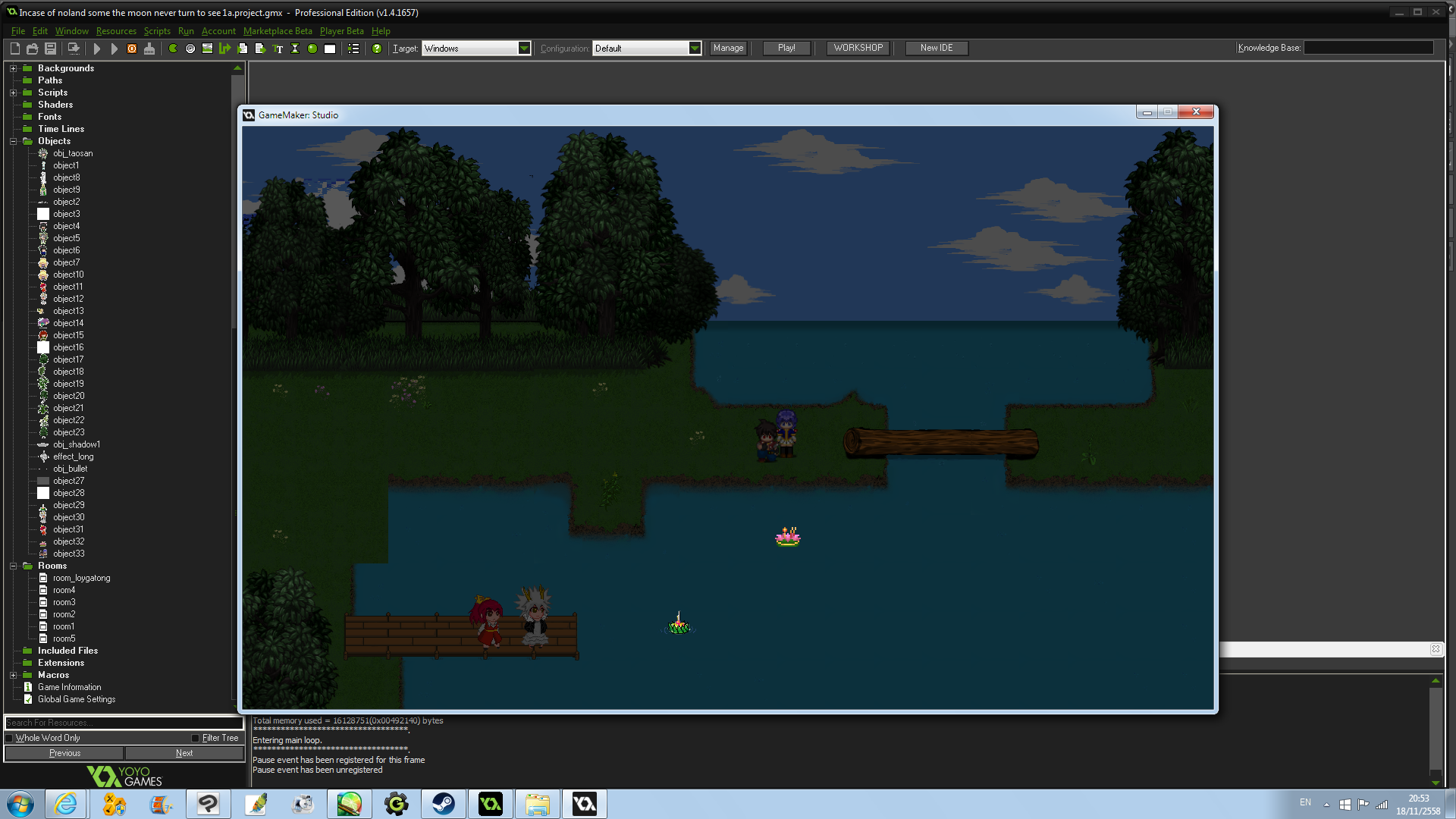The width and height of the screenshot is (1456, 819).
Task: Open the Configuration dropdown
Action: click(x=694, y=49)
